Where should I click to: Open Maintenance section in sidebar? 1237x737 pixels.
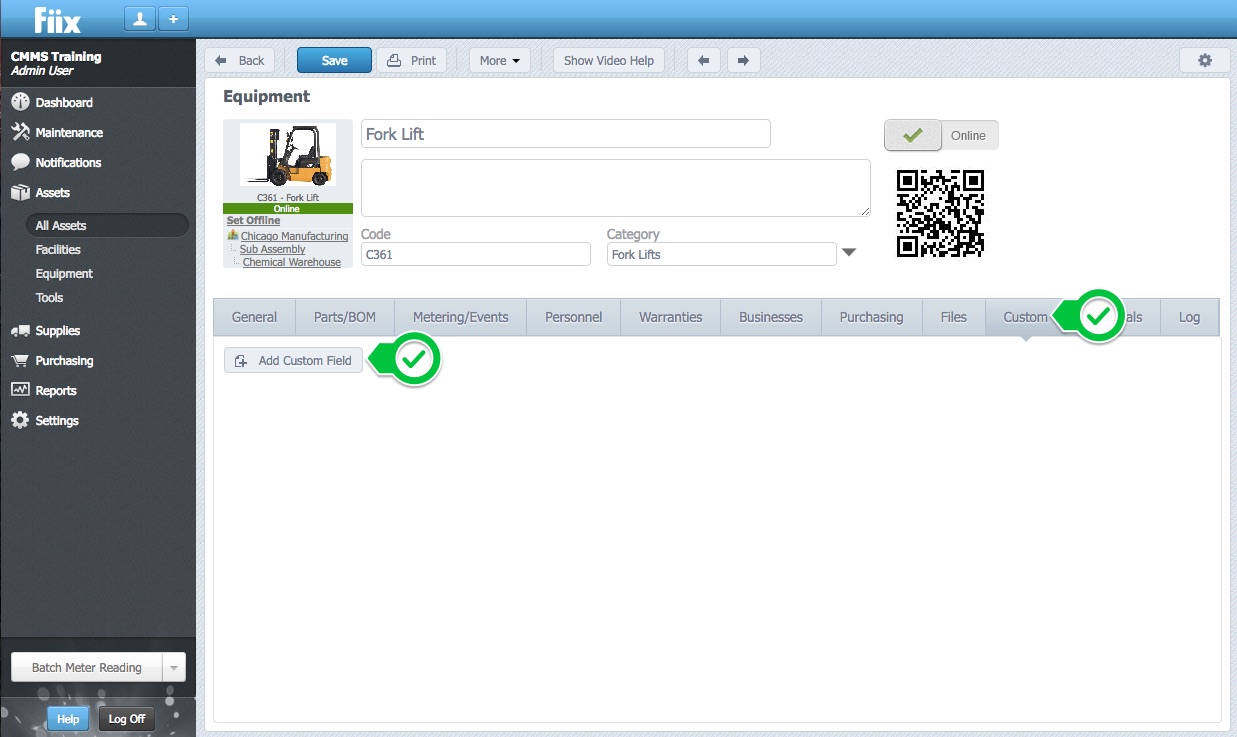click(69, 132)
